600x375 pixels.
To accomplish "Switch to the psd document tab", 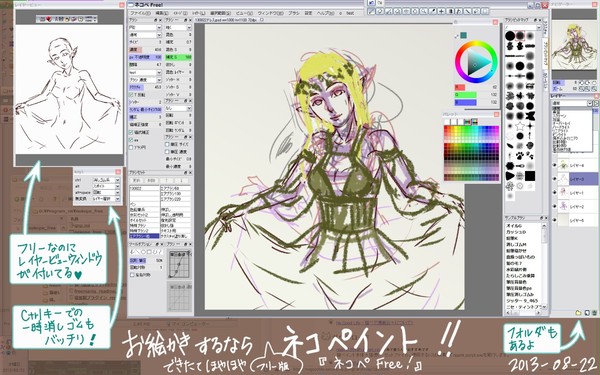I will pyautogui.click(x=226, y=20).
